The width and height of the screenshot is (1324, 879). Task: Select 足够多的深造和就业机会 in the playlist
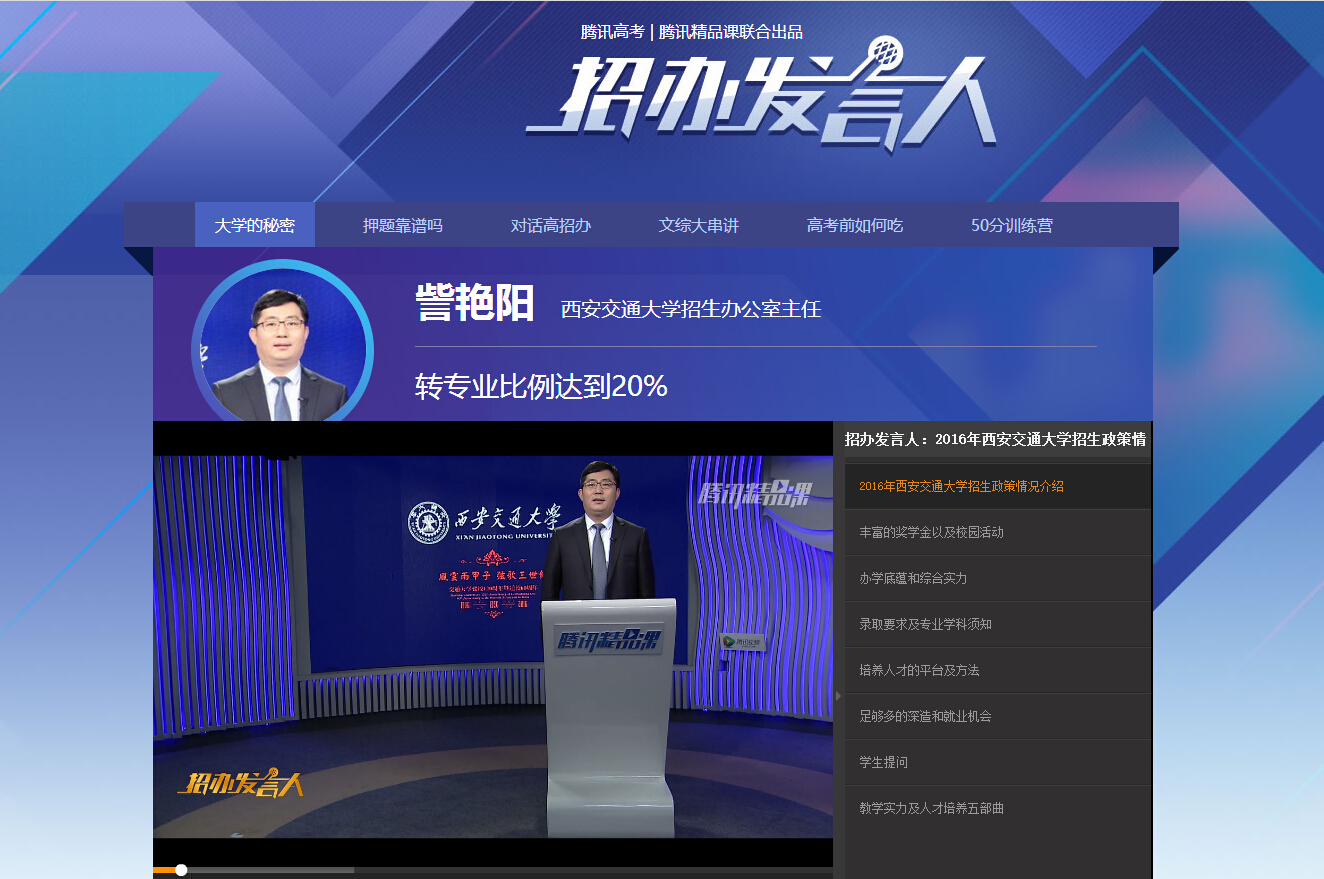(997, 717)
